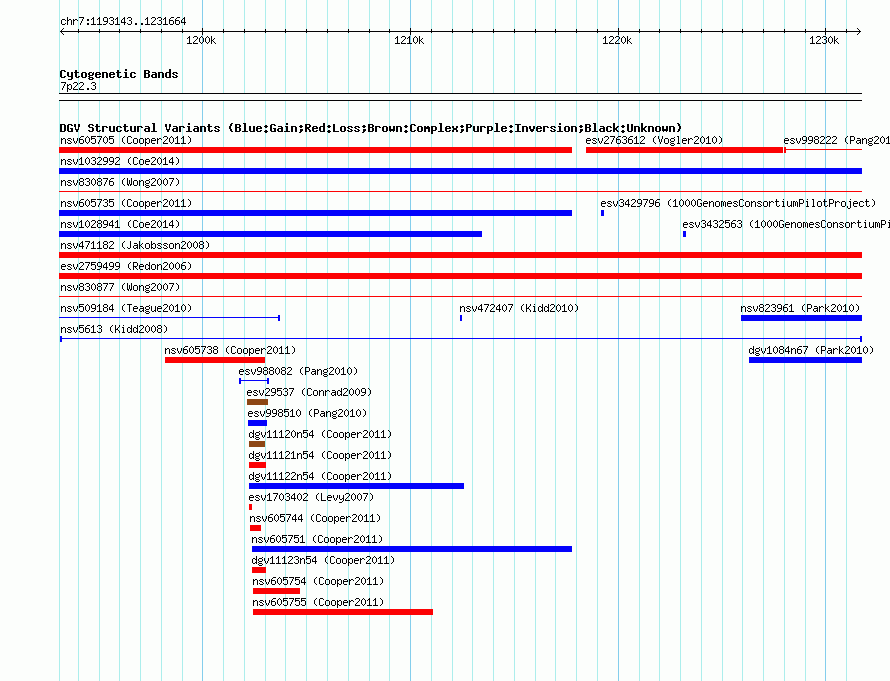Viewport: 890px width, 681px height.
Task: Open nsv1032992 (Coe2014) label
Action: [120, 161]
